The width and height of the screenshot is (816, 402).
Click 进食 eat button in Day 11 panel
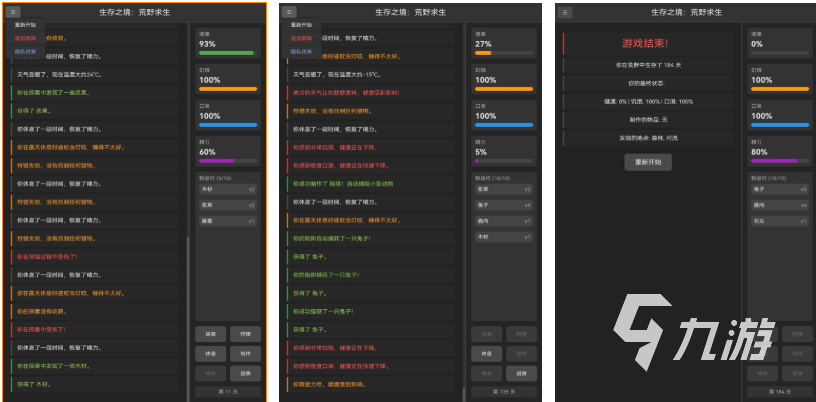(245, 373)
